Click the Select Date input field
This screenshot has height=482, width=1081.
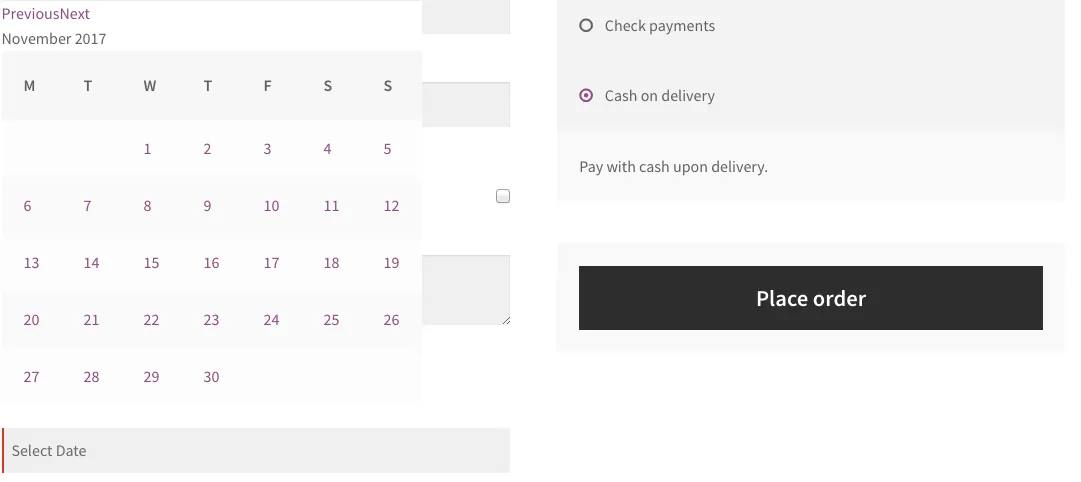pyautogui.click(x=257, y=451)
